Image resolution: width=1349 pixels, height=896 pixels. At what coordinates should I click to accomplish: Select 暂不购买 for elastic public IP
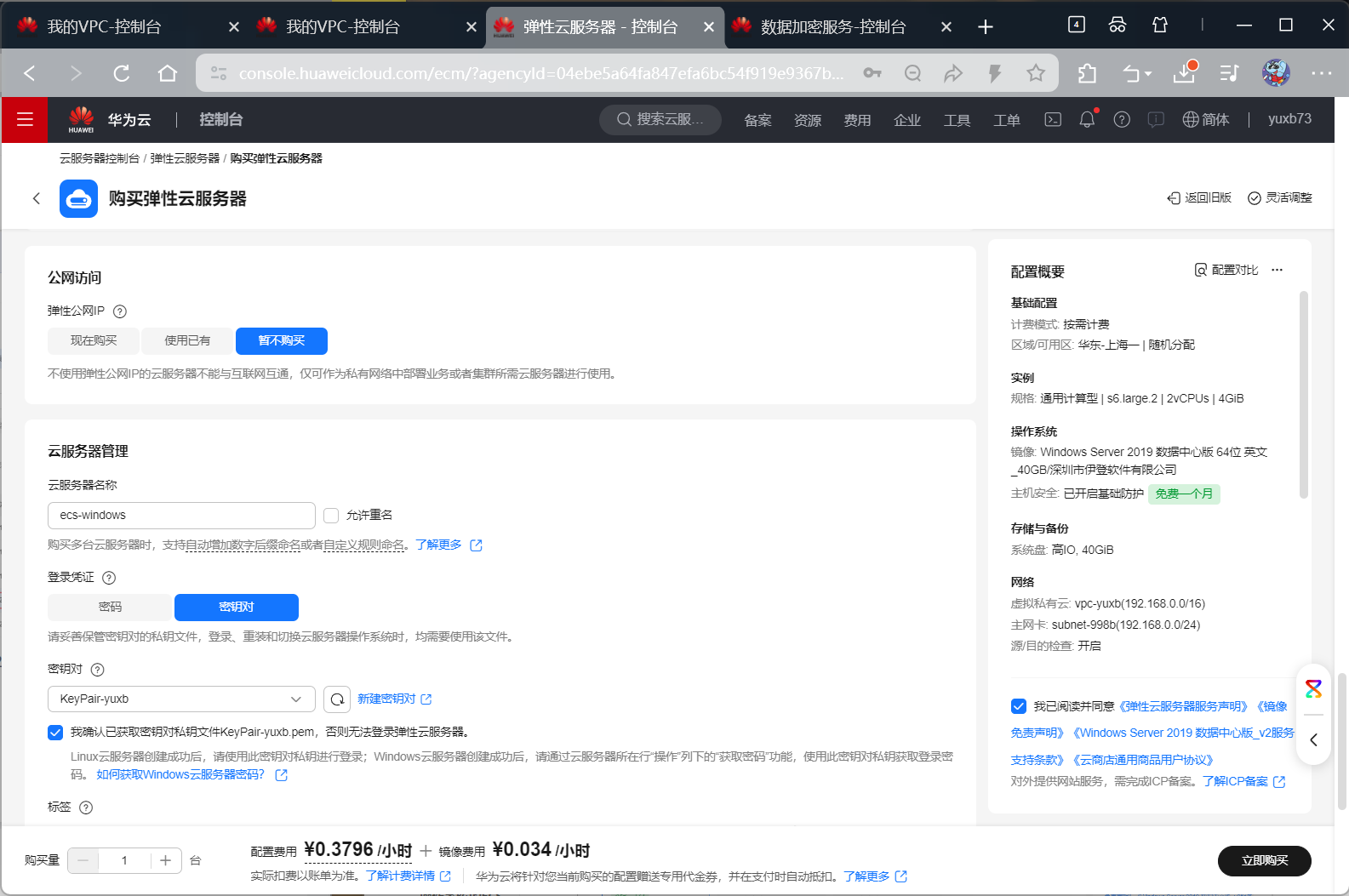[x=282, y=341]
